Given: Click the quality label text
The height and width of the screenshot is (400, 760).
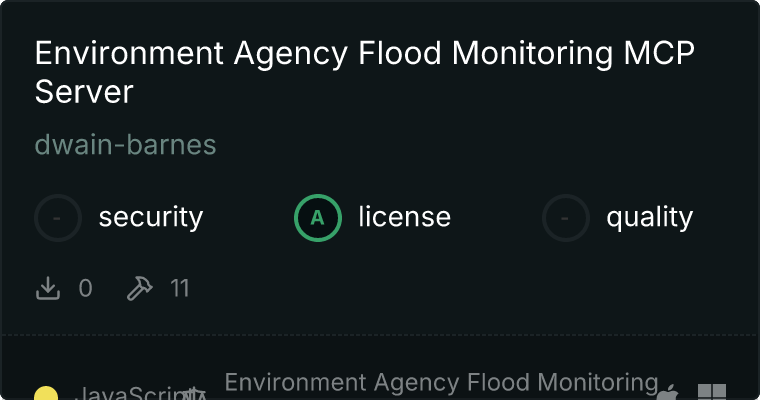Looking at the screenshot, I should tap(649, 217).
